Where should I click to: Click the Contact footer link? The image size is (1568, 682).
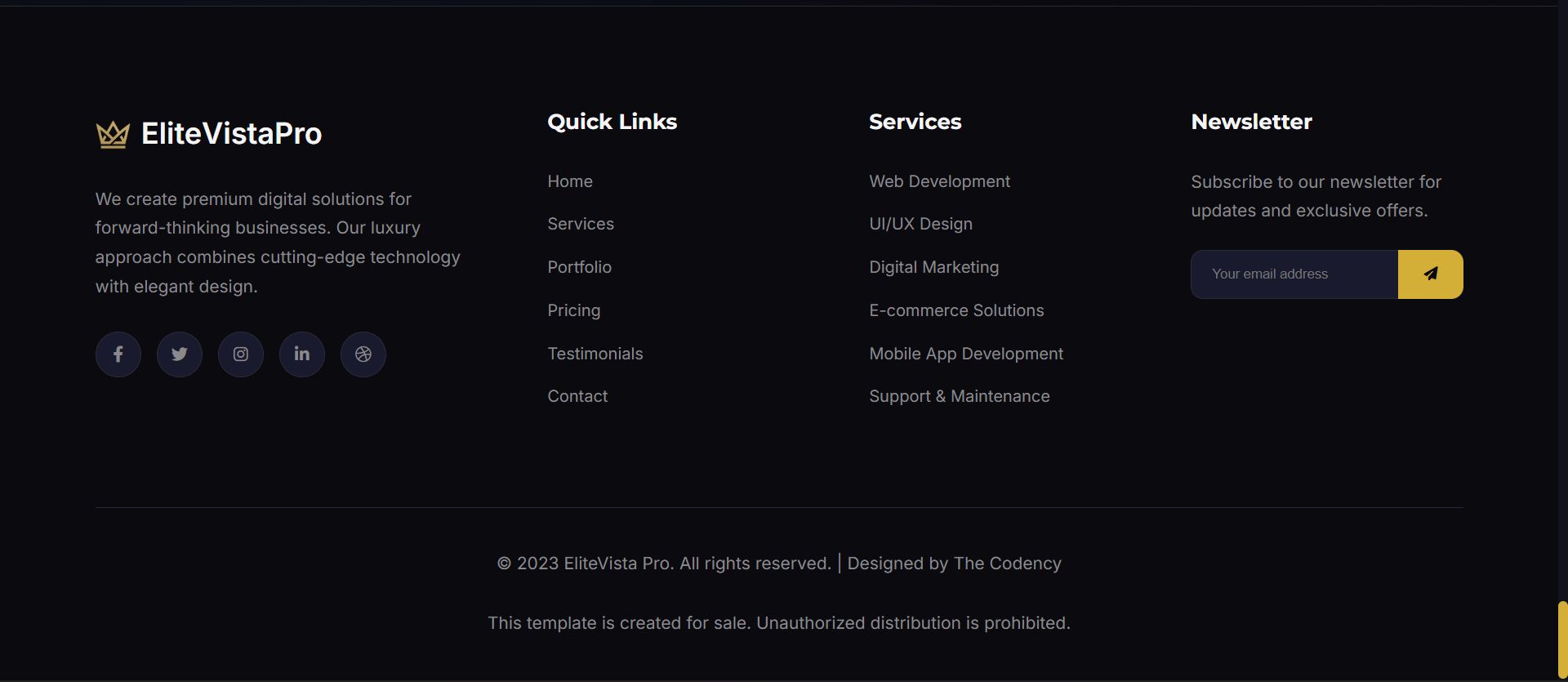coord(577,396)
